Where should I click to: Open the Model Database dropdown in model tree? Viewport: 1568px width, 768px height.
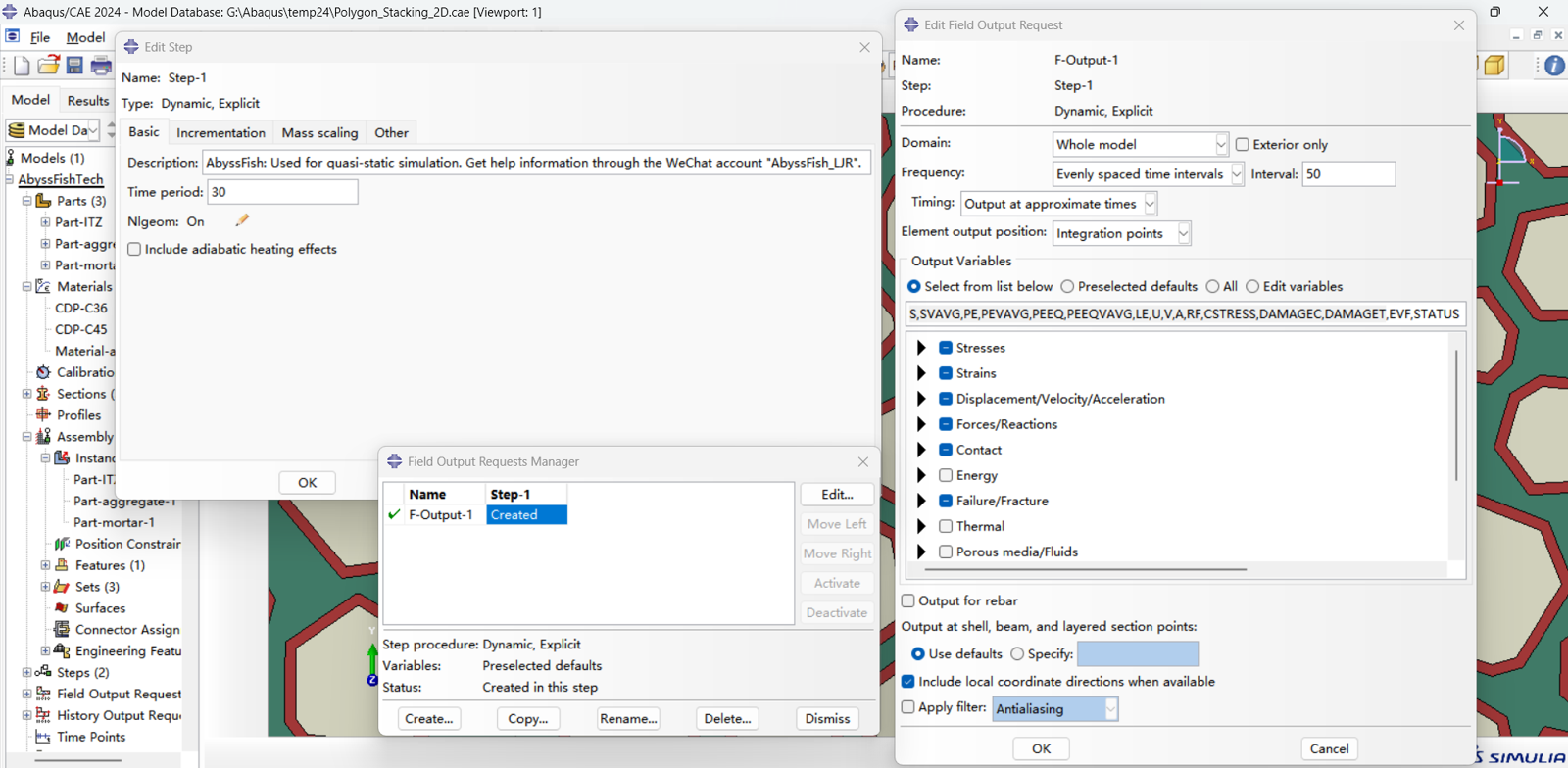pyautogui.click(x=53, y=130)
